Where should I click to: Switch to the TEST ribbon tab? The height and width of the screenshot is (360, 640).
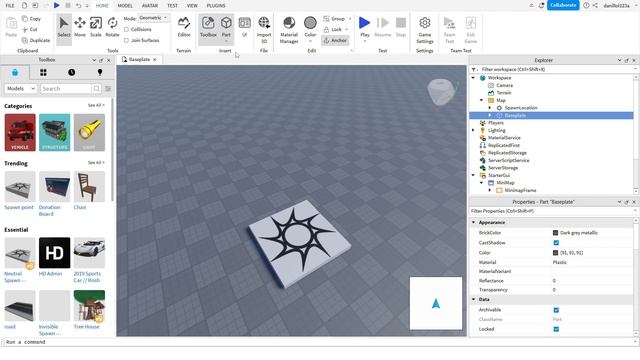coord(172,6)
